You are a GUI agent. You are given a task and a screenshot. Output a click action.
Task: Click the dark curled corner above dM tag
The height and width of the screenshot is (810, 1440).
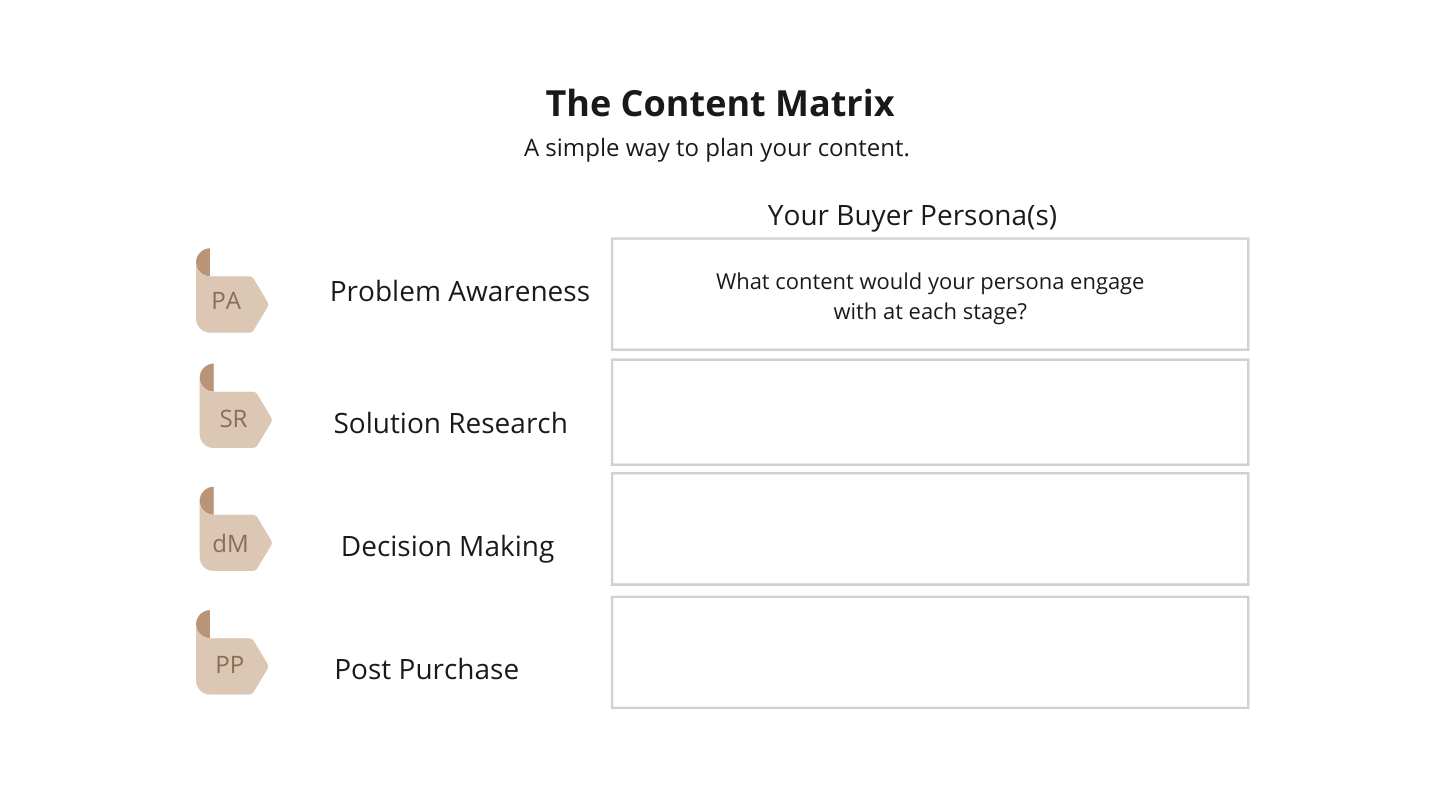coord(207,501)
